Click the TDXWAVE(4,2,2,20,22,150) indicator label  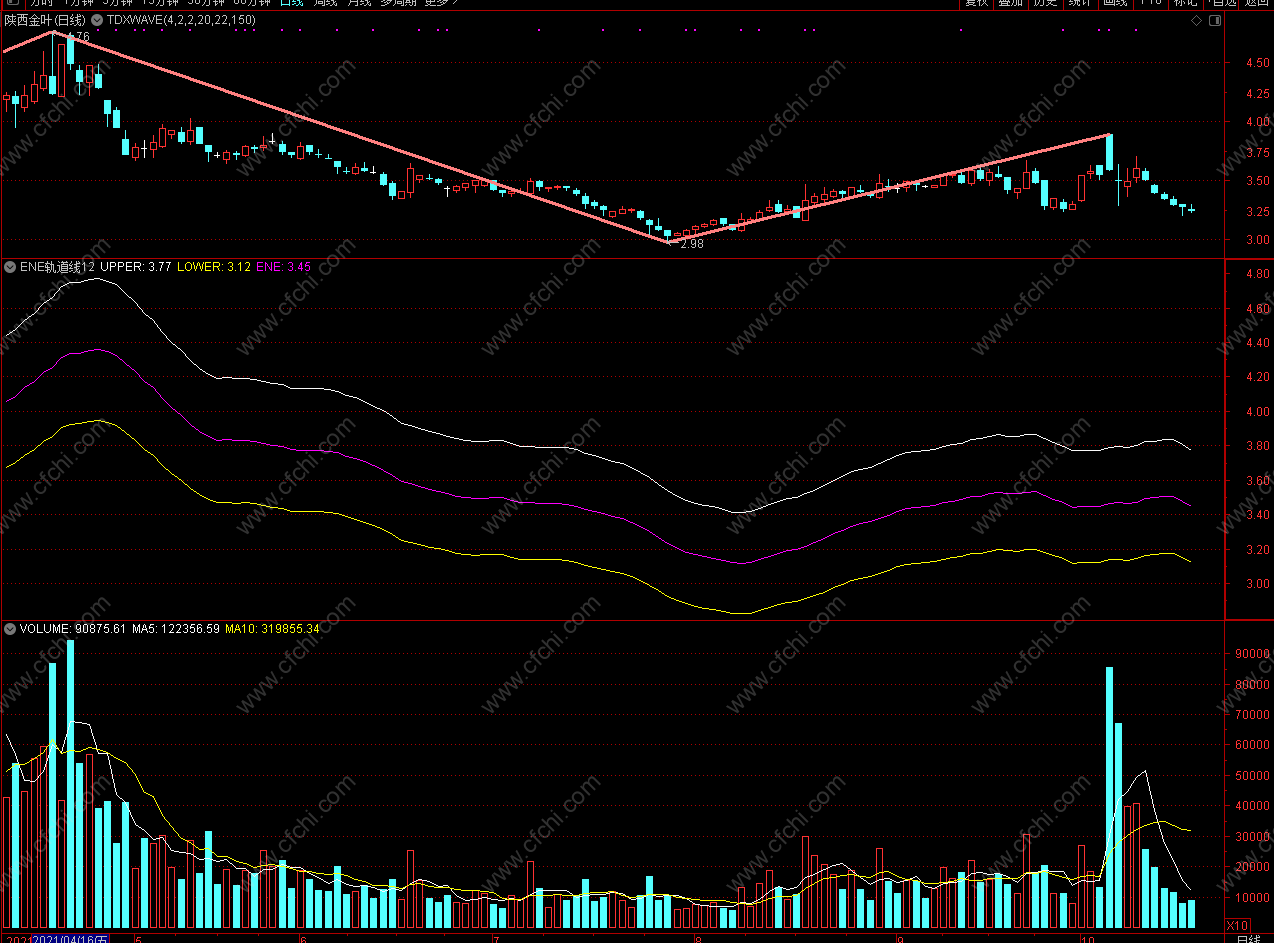[x=180, y=20]
